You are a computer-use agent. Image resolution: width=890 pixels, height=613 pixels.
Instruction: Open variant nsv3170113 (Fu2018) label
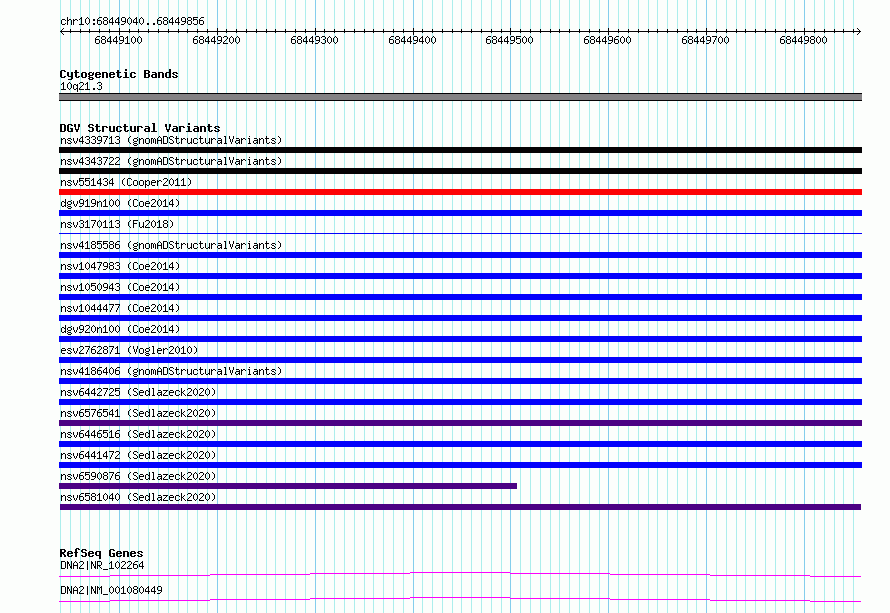pos(117,224)
